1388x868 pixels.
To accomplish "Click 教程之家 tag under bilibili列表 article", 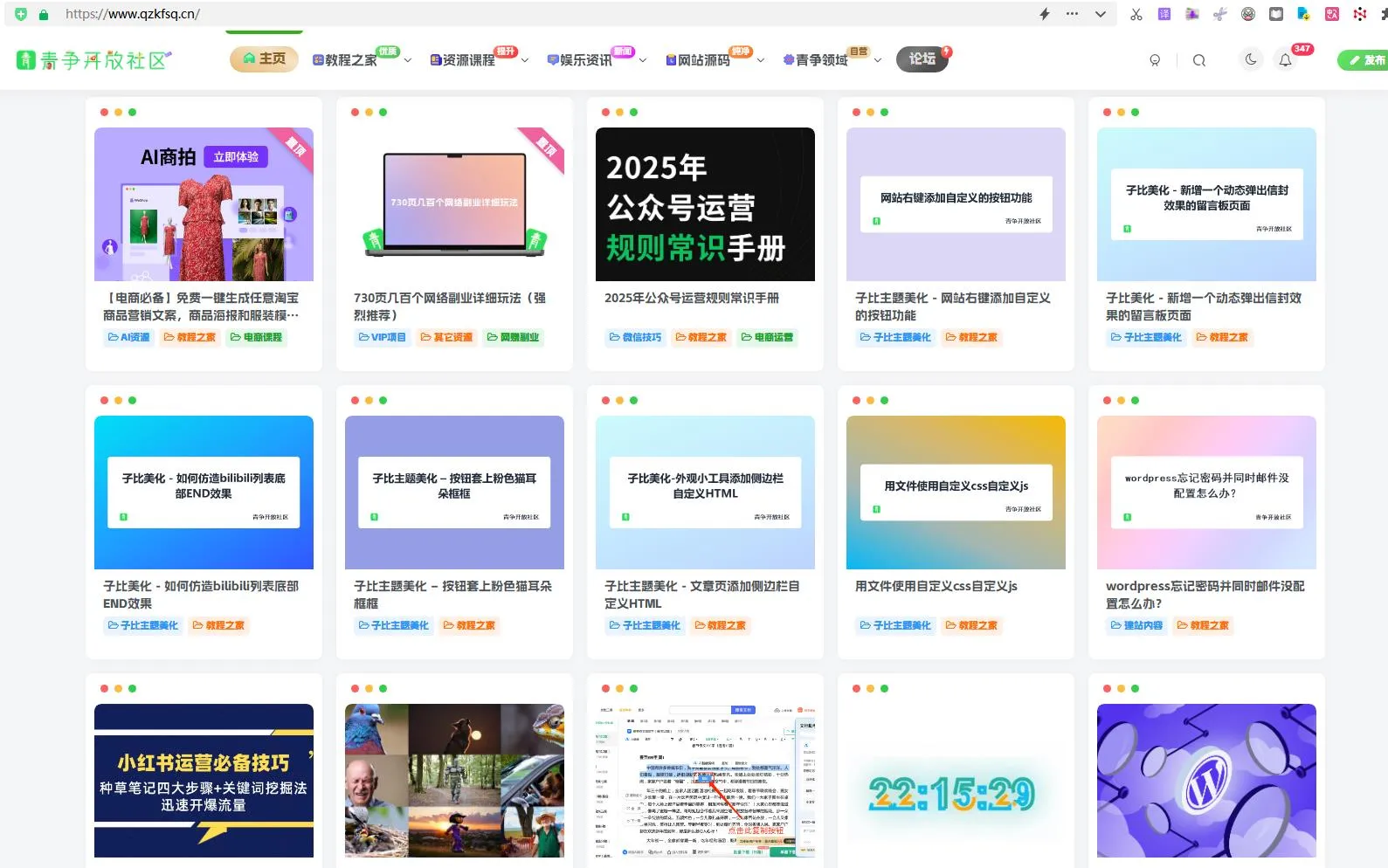I will click(218, 625).
